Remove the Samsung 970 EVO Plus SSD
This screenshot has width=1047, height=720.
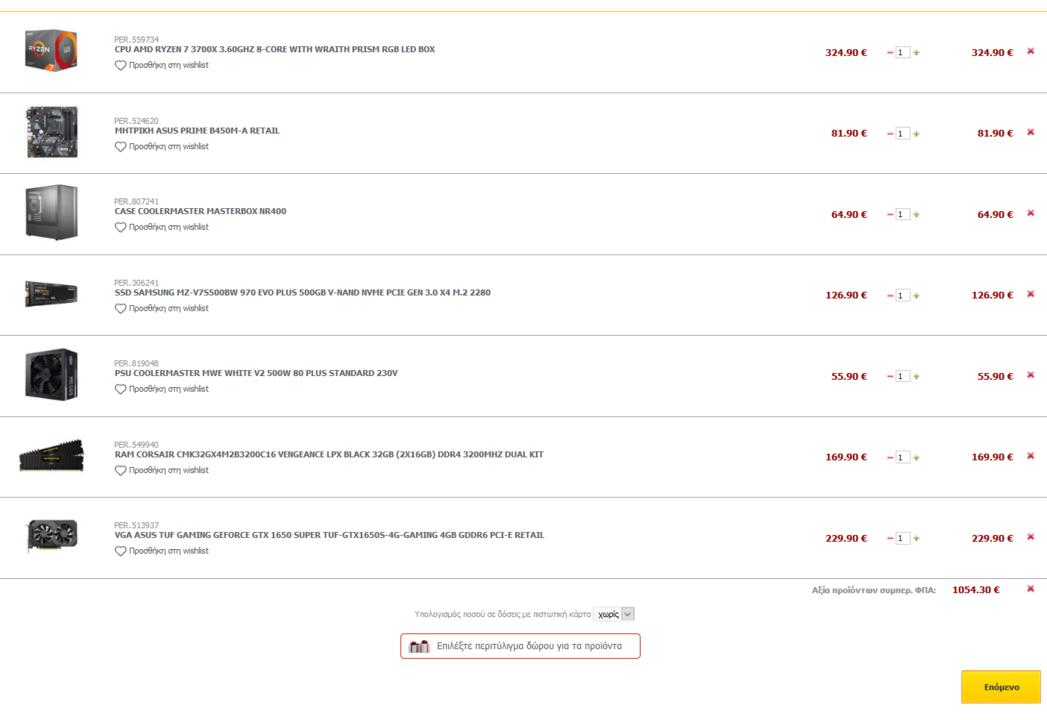coord(1030,294)
